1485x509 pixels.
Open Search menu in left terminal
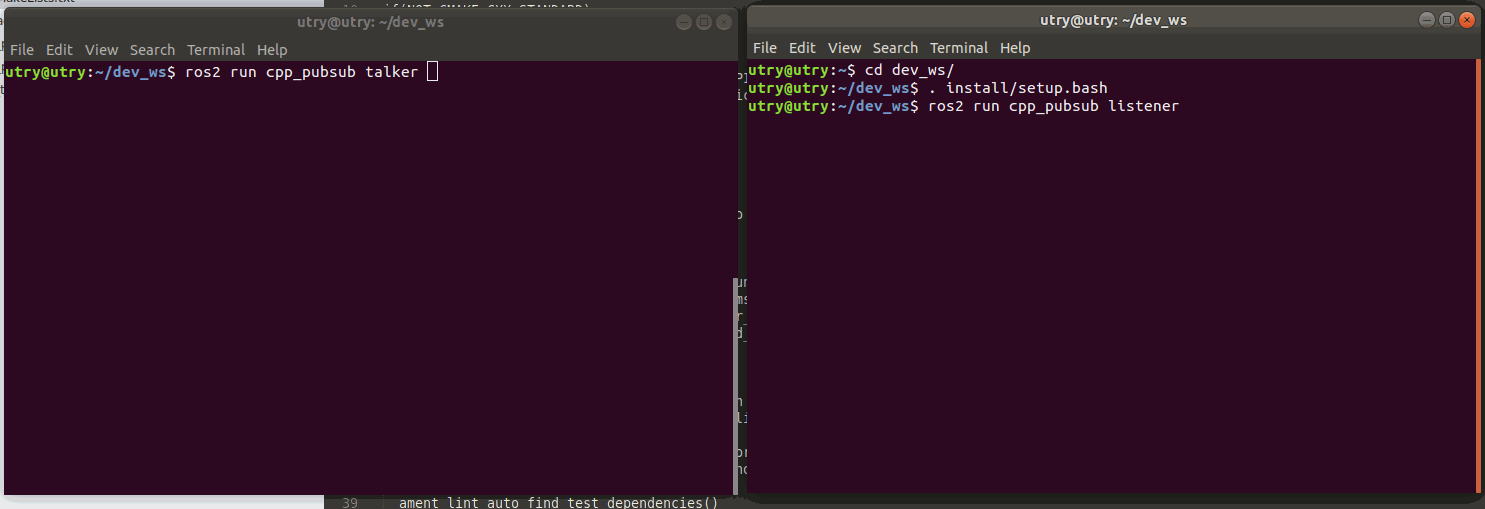pos(152,50)
